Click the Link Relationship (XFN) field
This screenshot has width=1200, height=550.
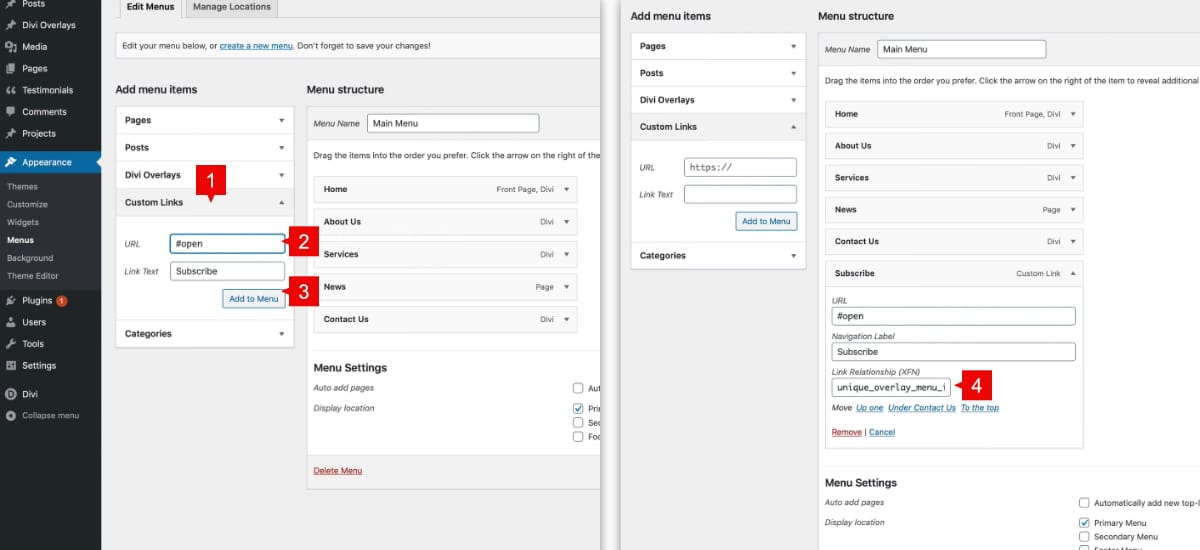(x=891, y=387)
